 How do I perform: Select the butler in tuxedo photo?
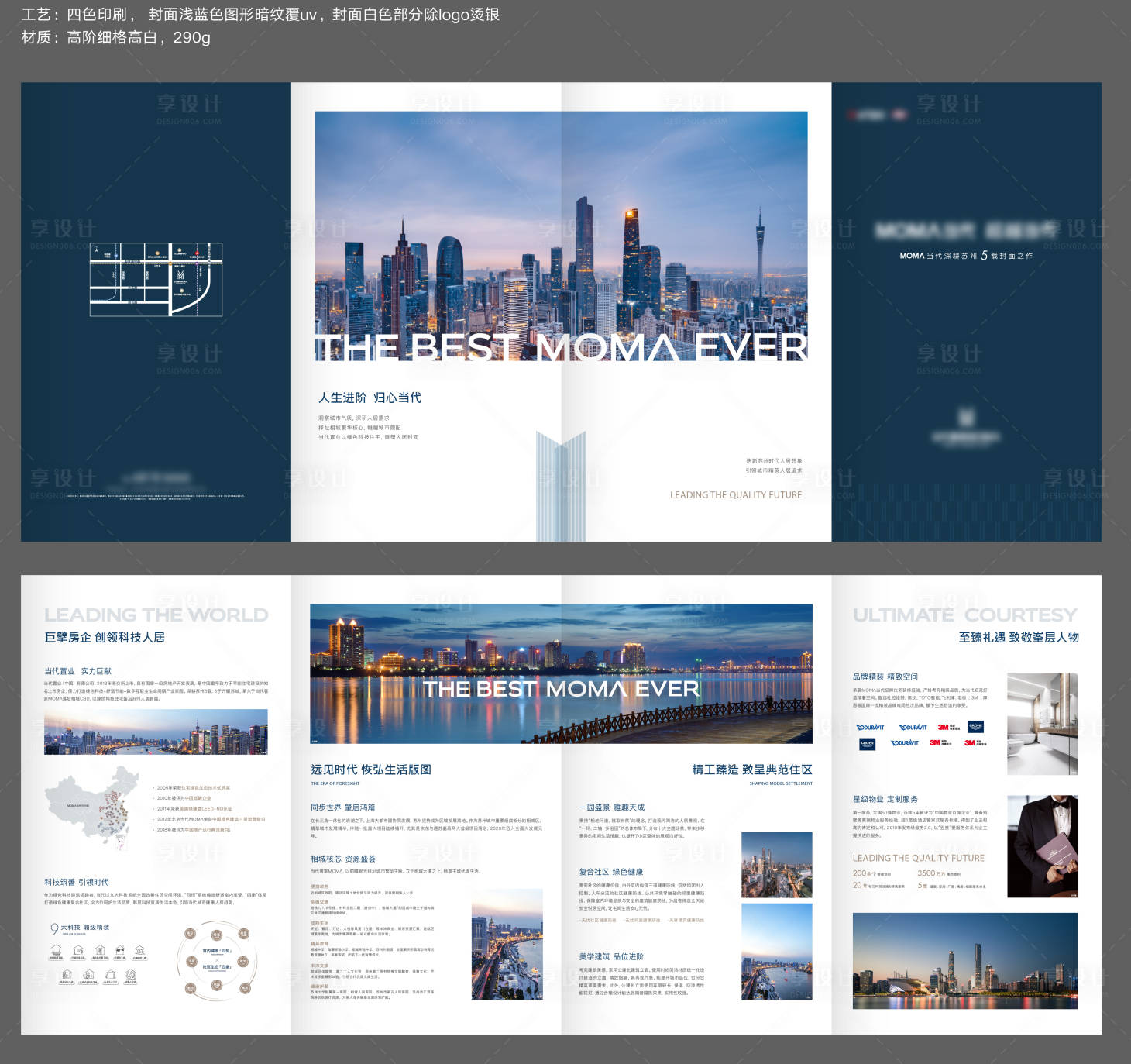[1043, 846]
